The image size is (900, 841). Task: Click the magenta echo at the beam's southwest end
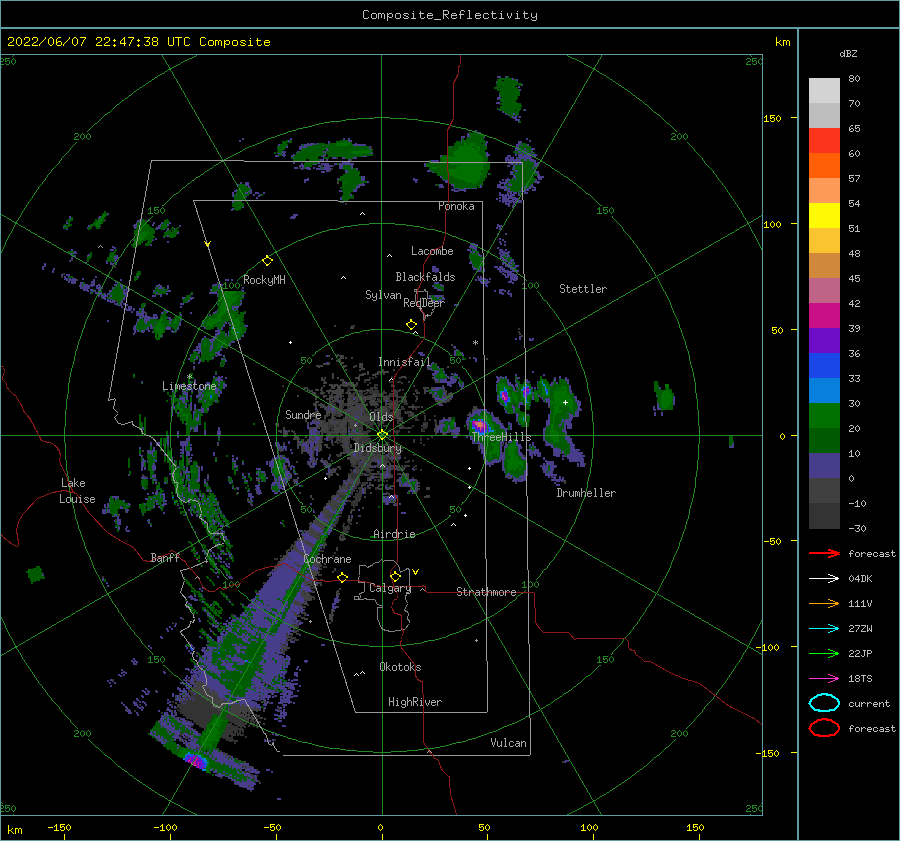coord(196,761)
